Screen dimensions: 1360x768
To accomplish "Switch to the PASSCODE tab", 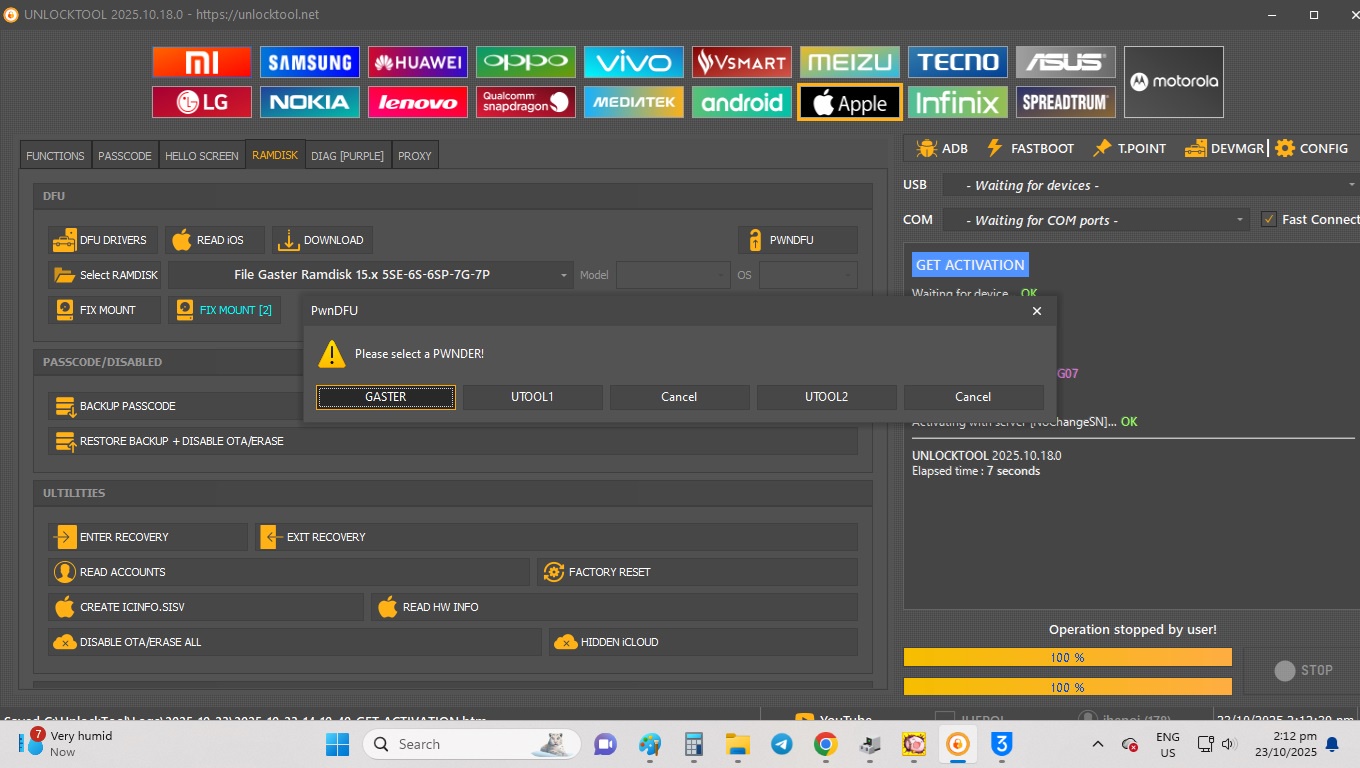I will [x=125, y=156].
